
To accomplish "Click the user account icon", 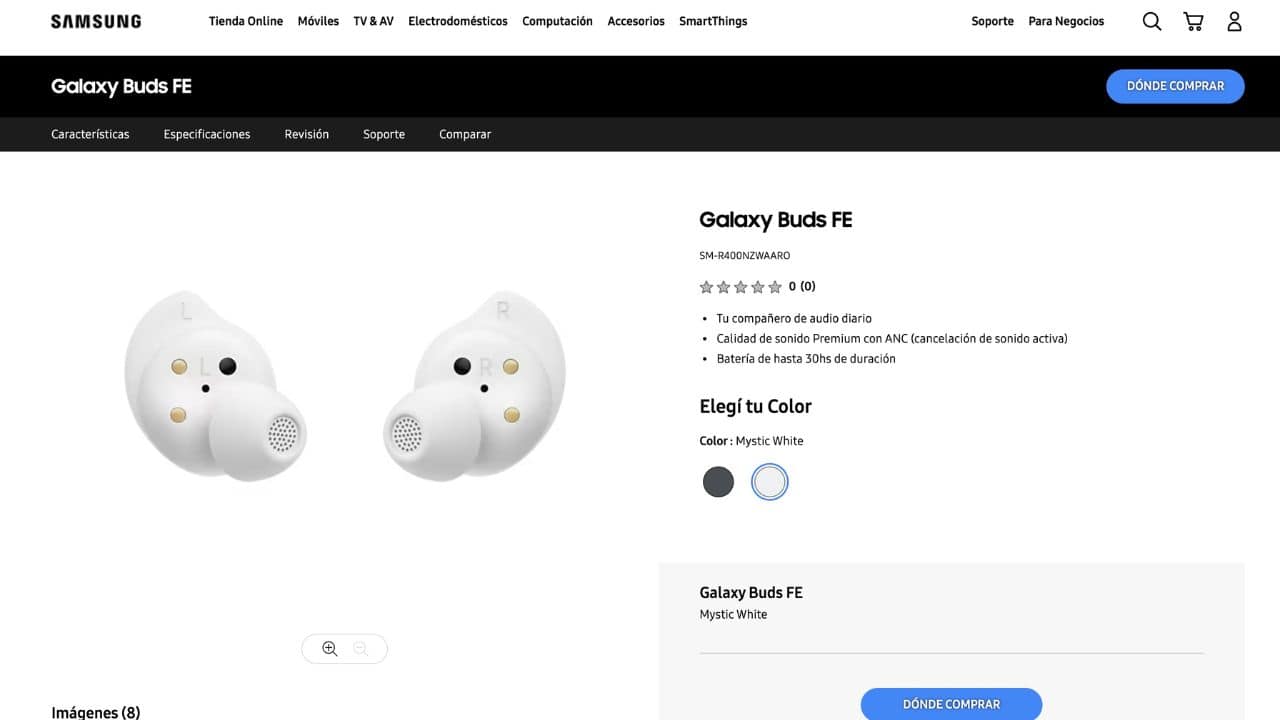I will pos(1234,21).
